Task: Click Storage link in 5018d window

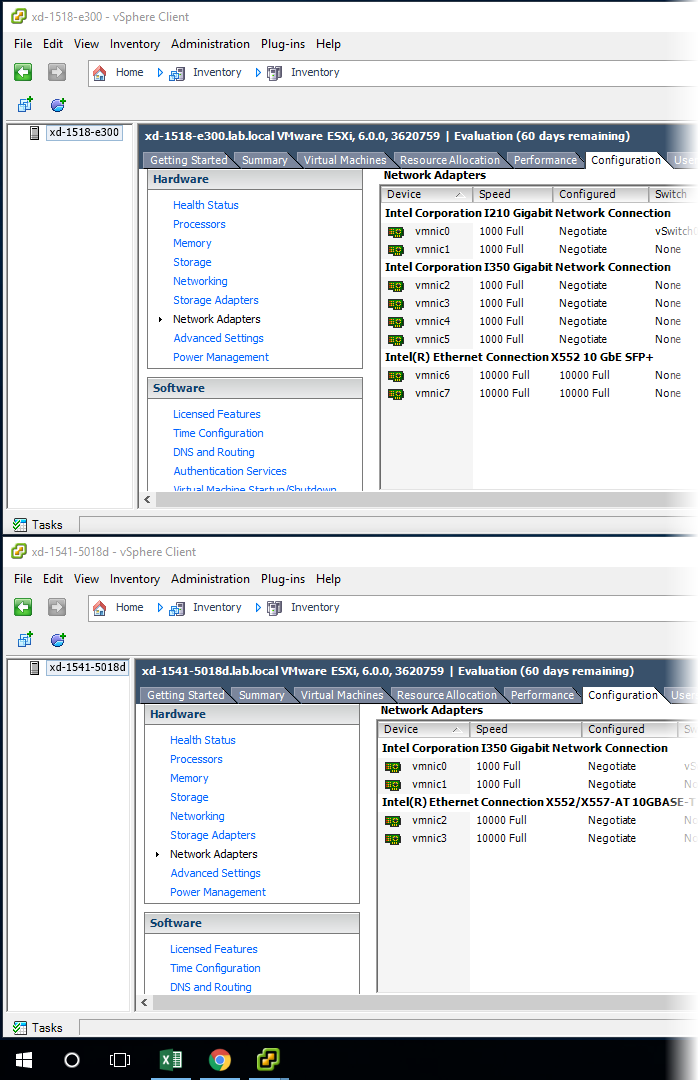Action: pyautogui.click(x=189, y=798)
